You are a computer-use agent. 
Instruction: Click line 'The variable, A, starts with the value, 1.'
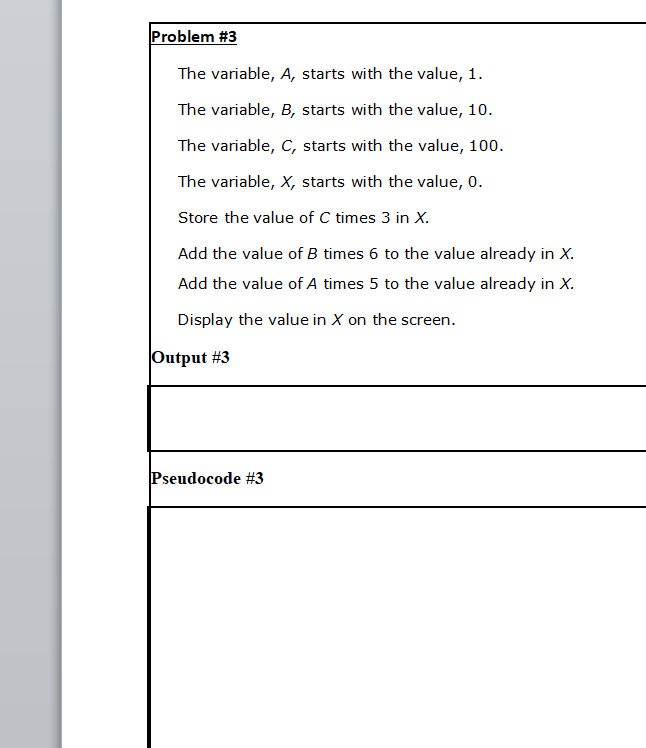(x=330, y=74)
